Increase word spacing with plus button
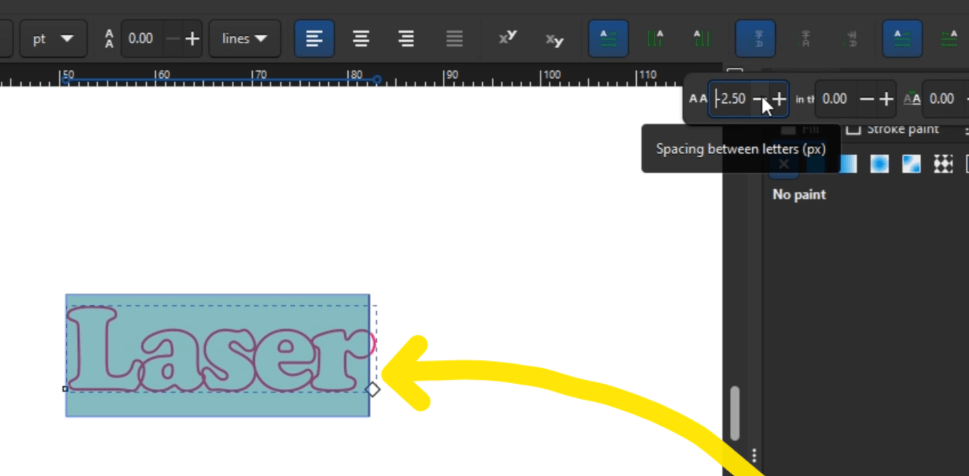 click(x=885, y=99)
